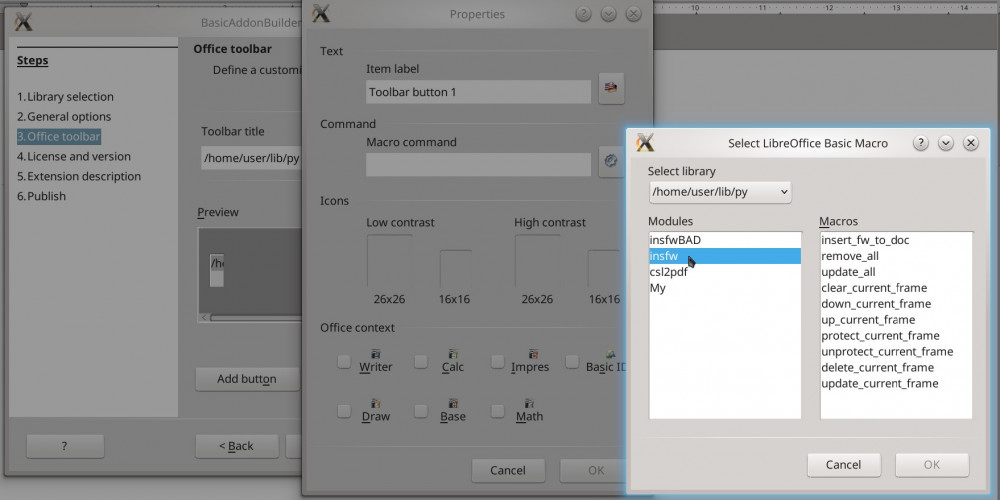Open the Select library dropdown

720,192
